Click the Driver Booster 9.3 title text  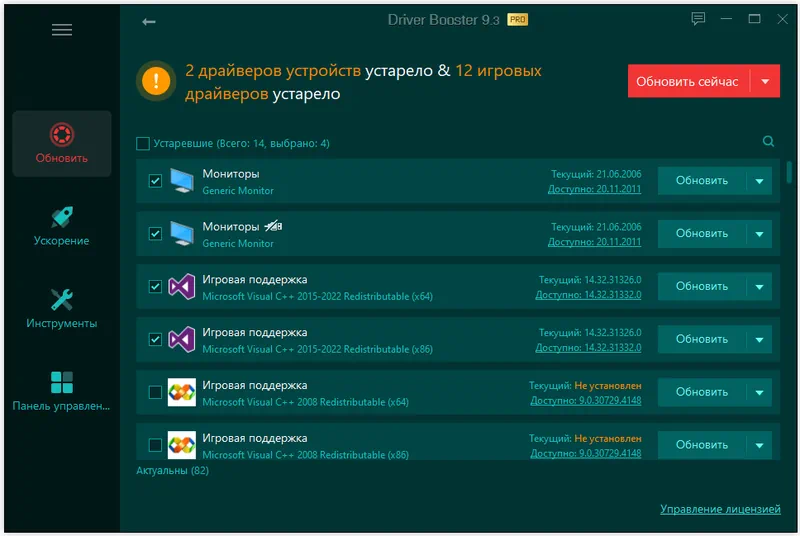click(x=443, y=20)
